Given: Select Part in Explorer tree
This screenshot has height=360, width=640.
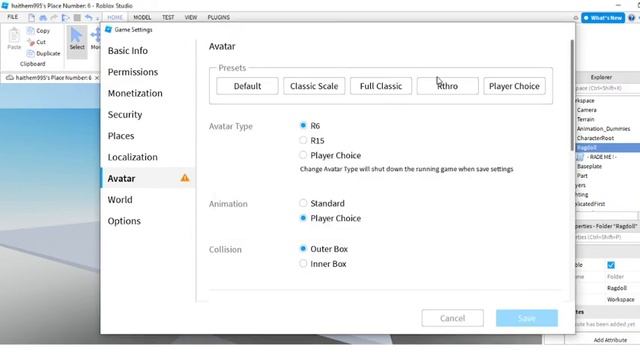Looking at the screenshot, I should pos(582,176).
